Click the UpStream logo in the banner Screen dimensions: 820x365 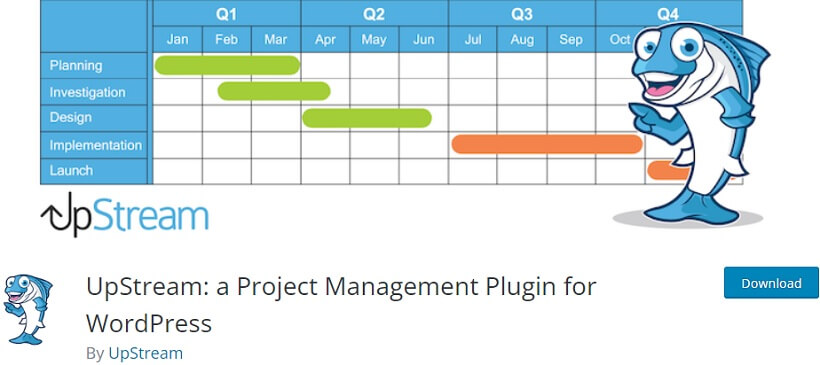(124, 215)
